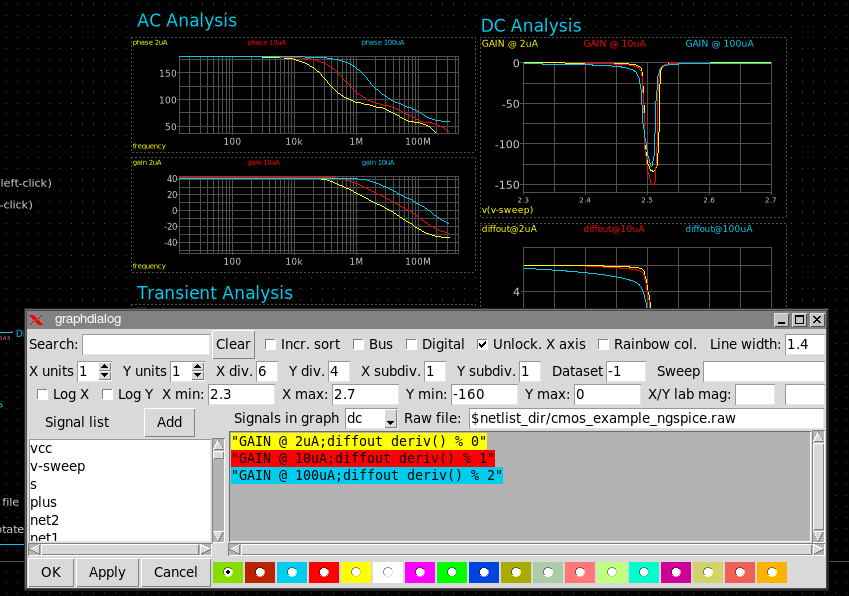Enable the Incr. sort checkbox
The width and height of the screenshot is (849, 596).
pos(271,344)
